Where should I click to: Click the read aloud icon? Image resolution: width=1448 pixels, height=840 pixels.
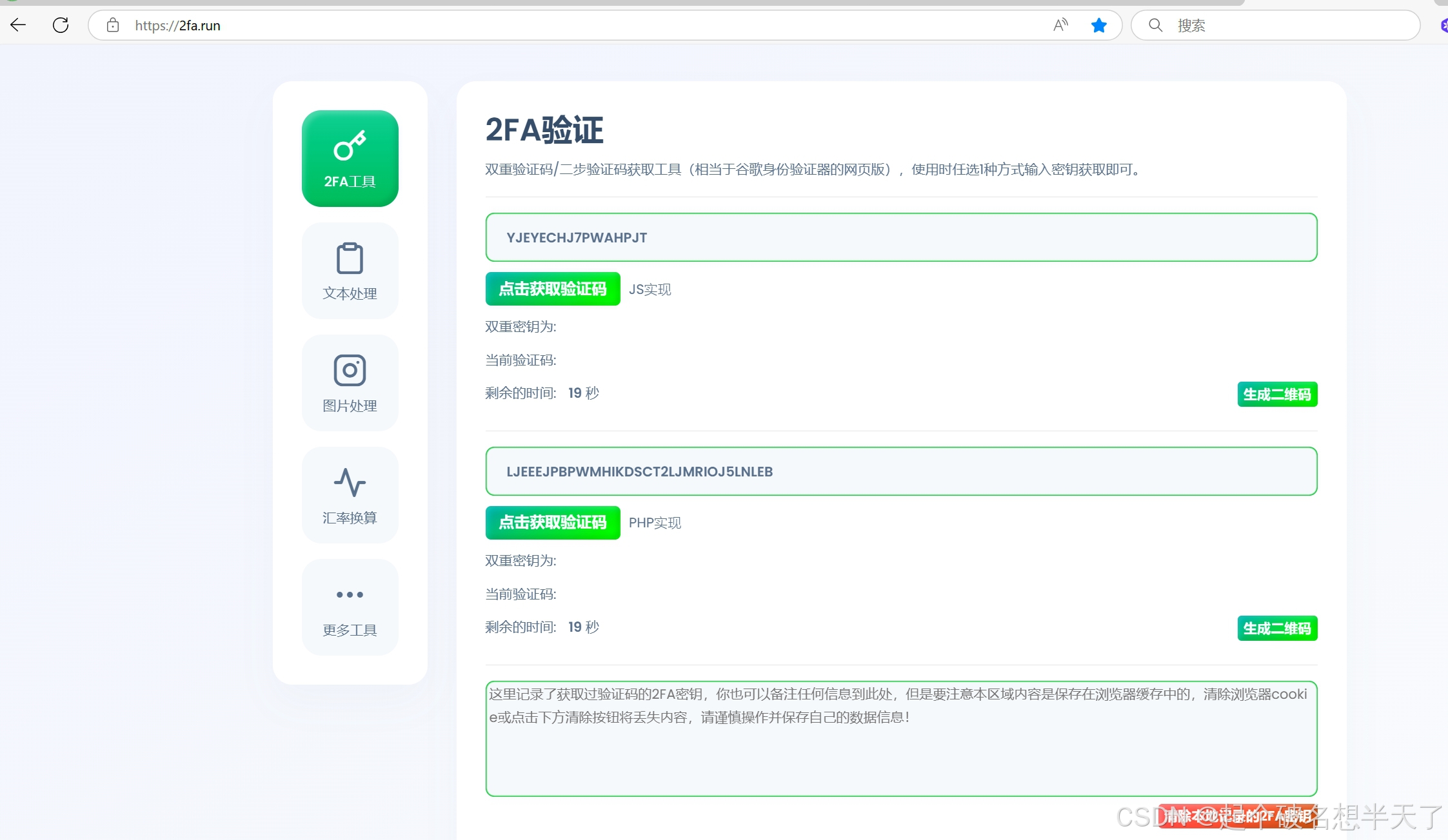1060,25
